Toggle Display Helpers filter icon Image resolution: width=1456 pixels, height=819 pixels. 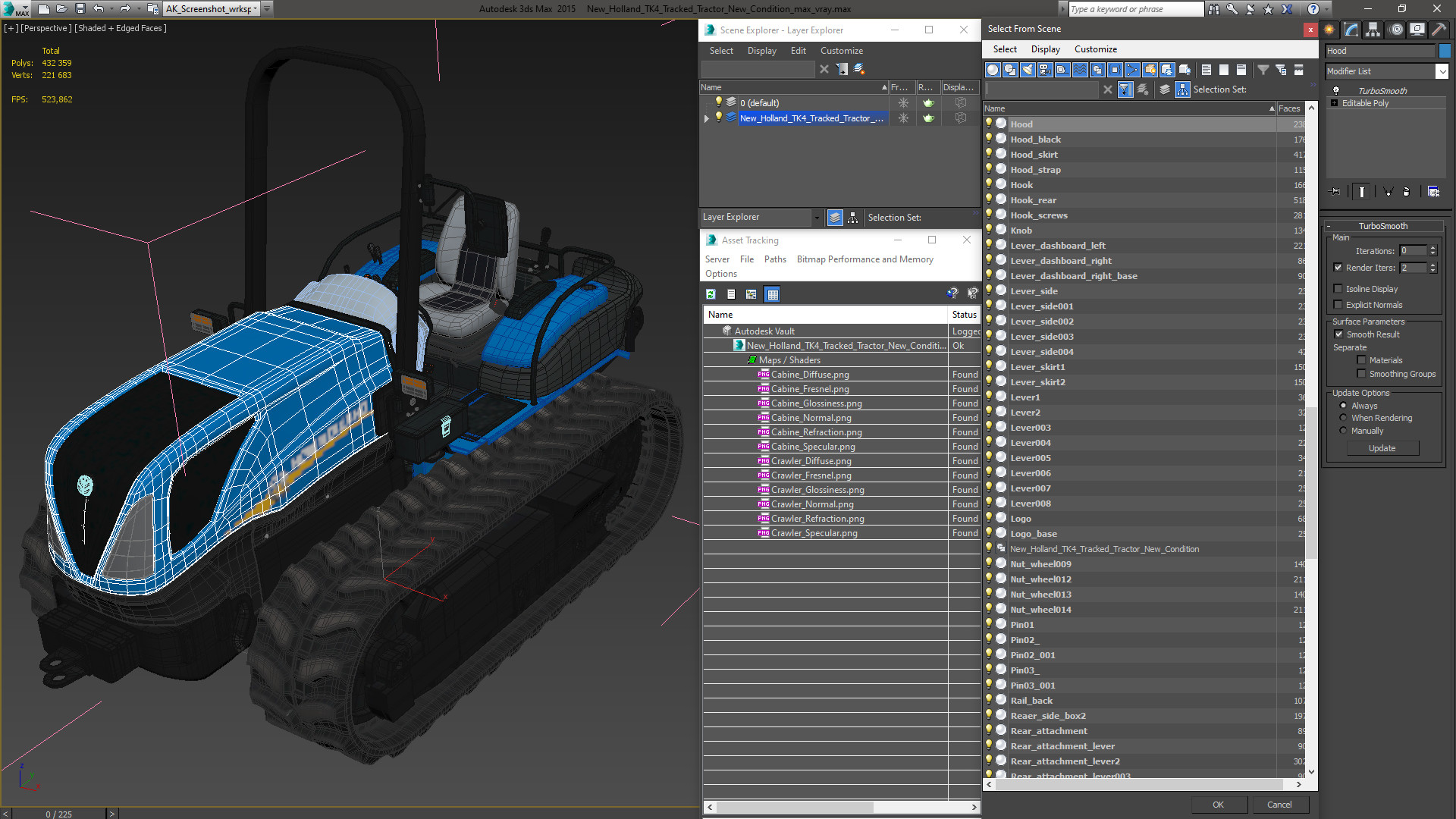tap(1062, 70)
